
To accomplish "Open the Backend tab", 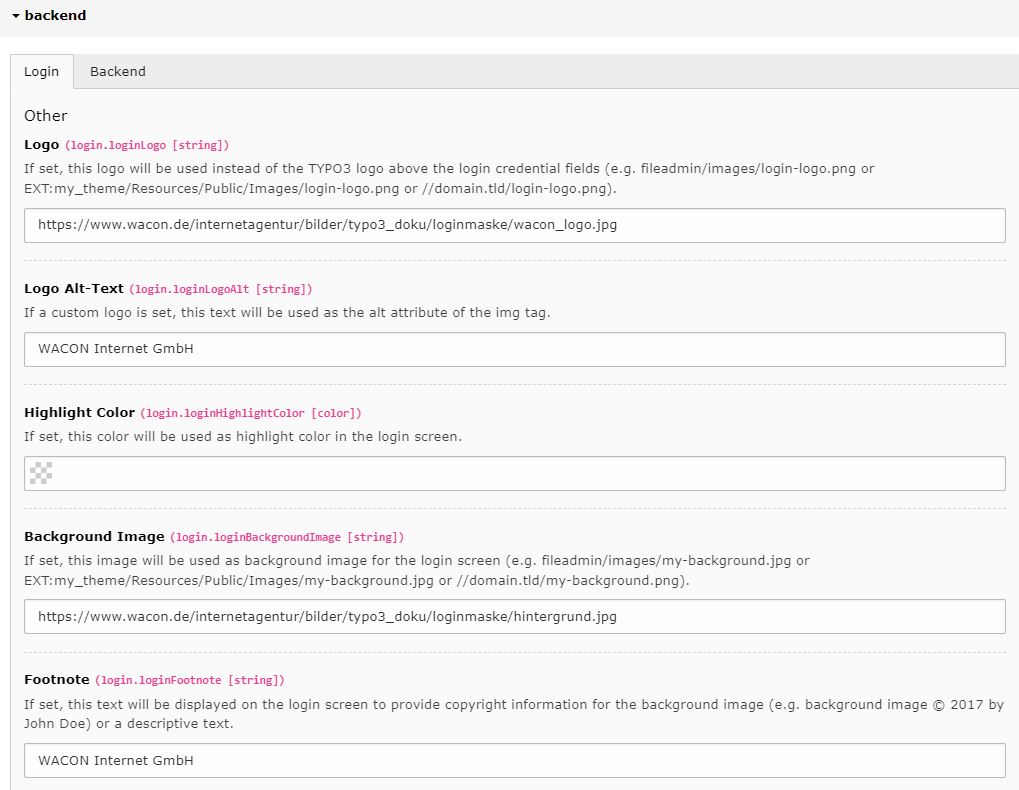I will (x=118, y=72).
